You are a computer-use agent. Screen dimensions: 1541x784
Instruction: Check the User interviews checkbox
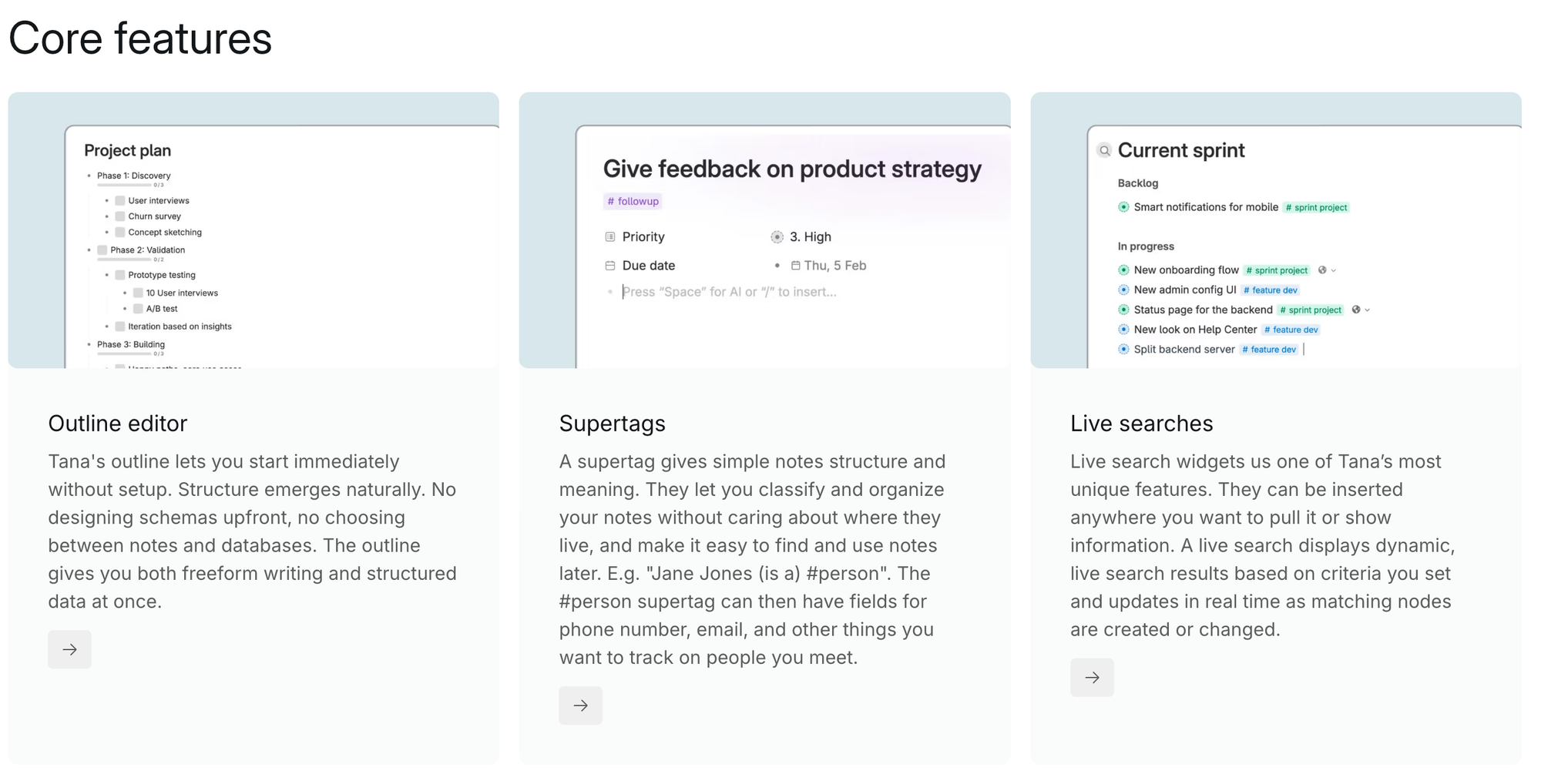[x=120, y=200]
